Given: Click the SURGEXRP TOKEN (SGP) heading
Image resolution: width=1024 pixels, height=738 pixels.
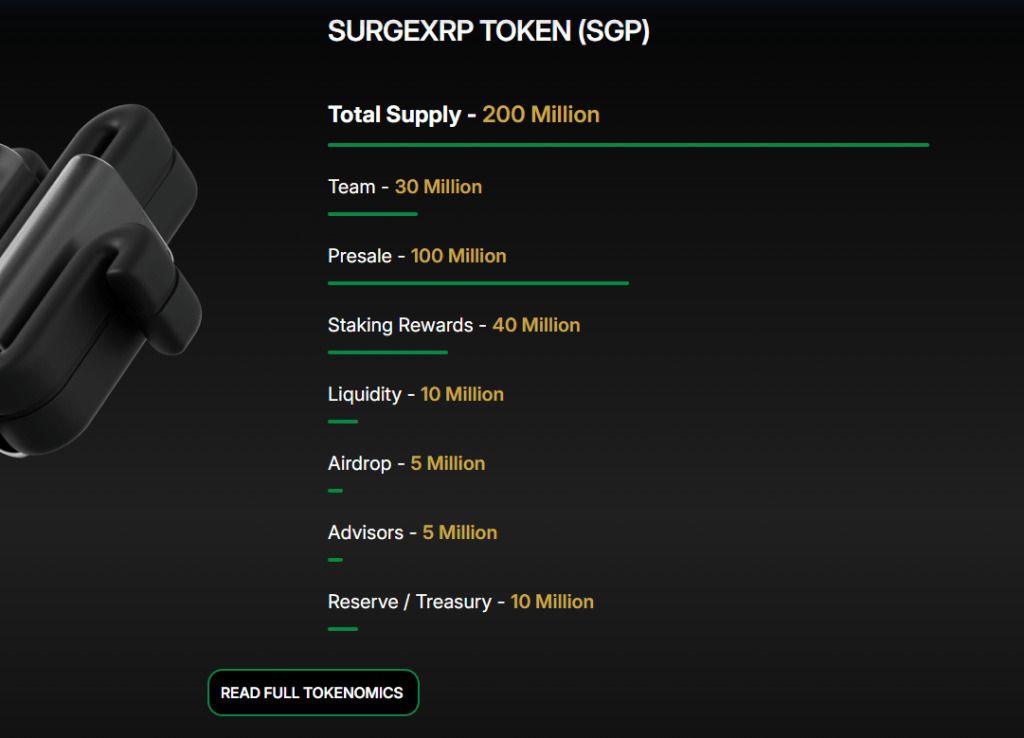Looking at the screenshot, I should tap(488, 31).
